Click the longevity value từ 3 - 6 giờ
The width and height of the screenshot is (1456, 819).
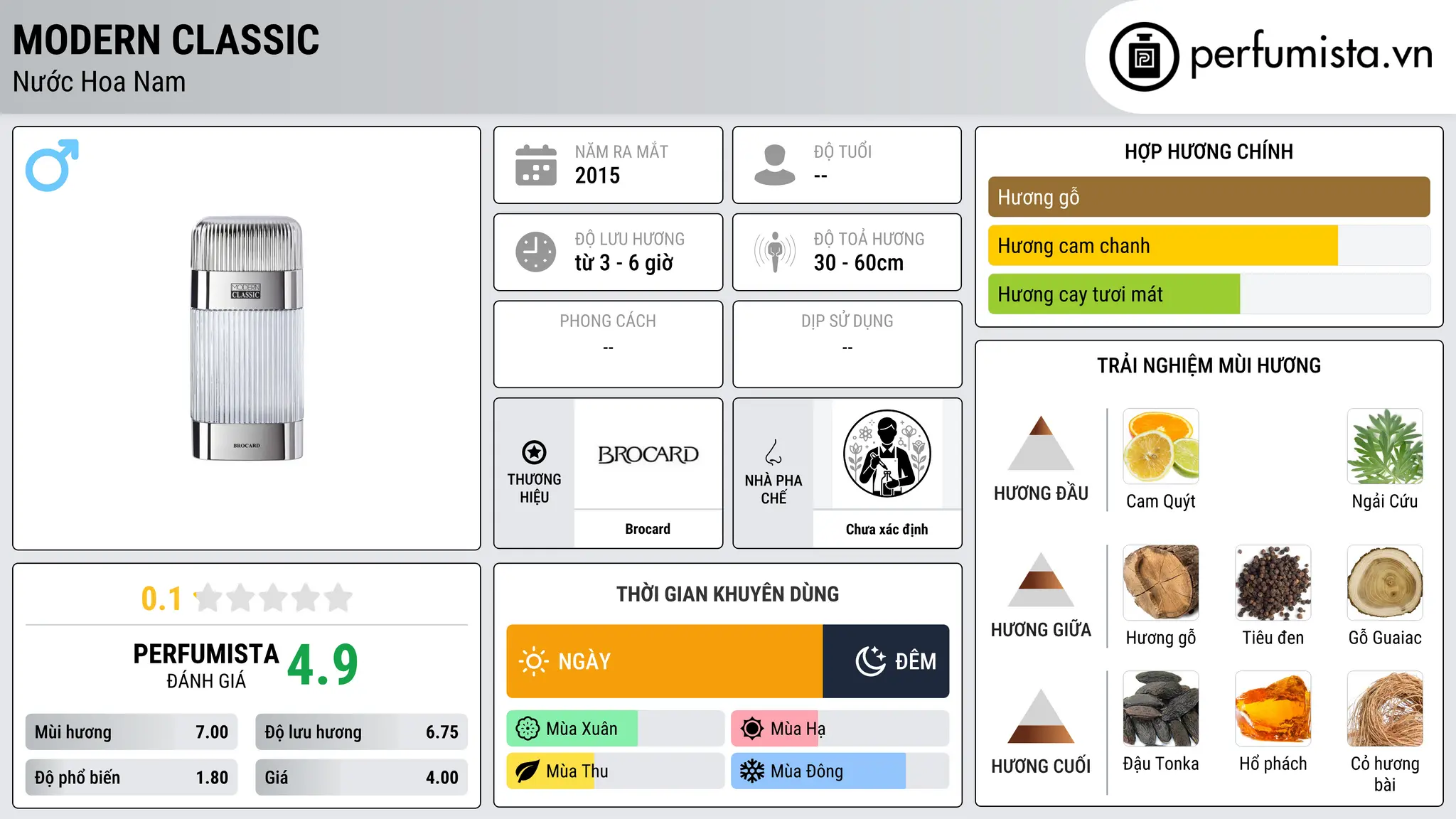tap(623, 263)
